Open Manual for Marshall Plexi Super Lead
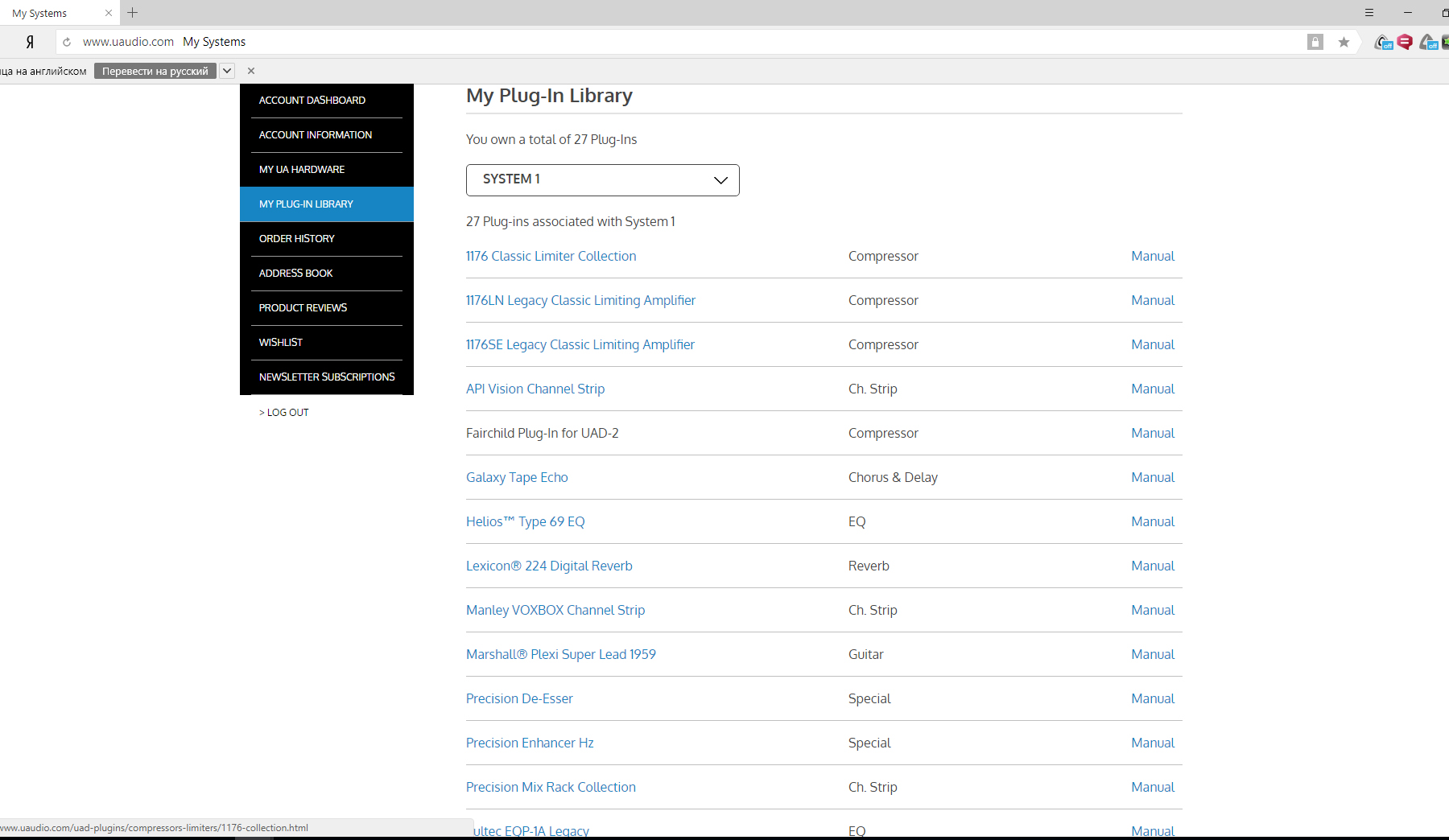 (x=1153, y=654)
